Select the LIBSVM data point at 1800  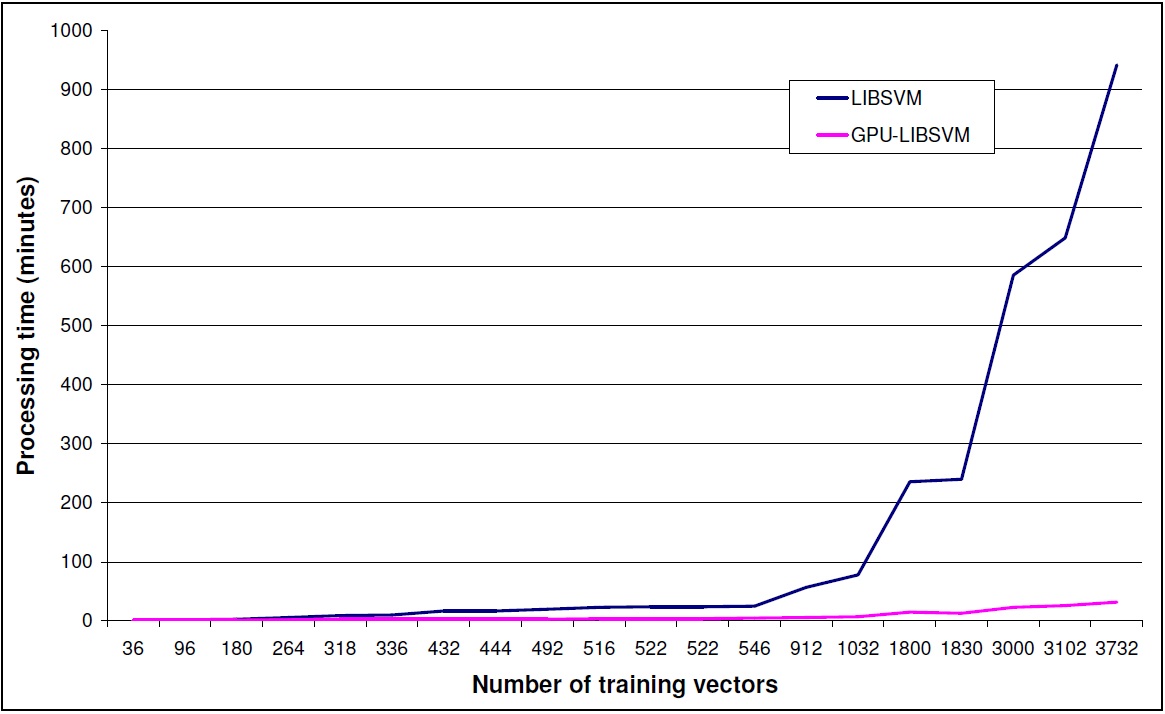909,482
